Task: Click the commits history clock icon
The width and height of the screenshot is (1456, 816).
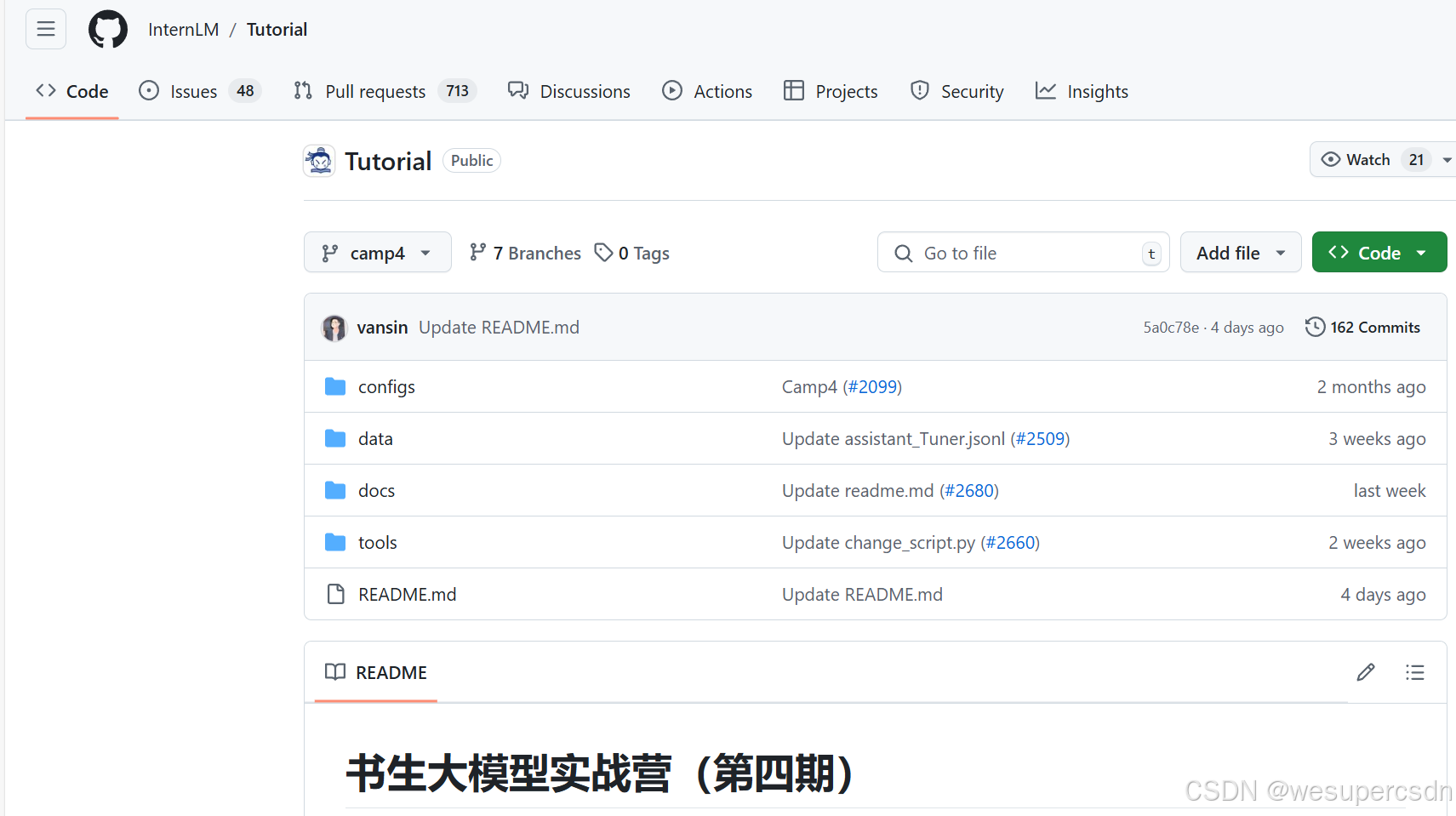Action: [1315, 327]
